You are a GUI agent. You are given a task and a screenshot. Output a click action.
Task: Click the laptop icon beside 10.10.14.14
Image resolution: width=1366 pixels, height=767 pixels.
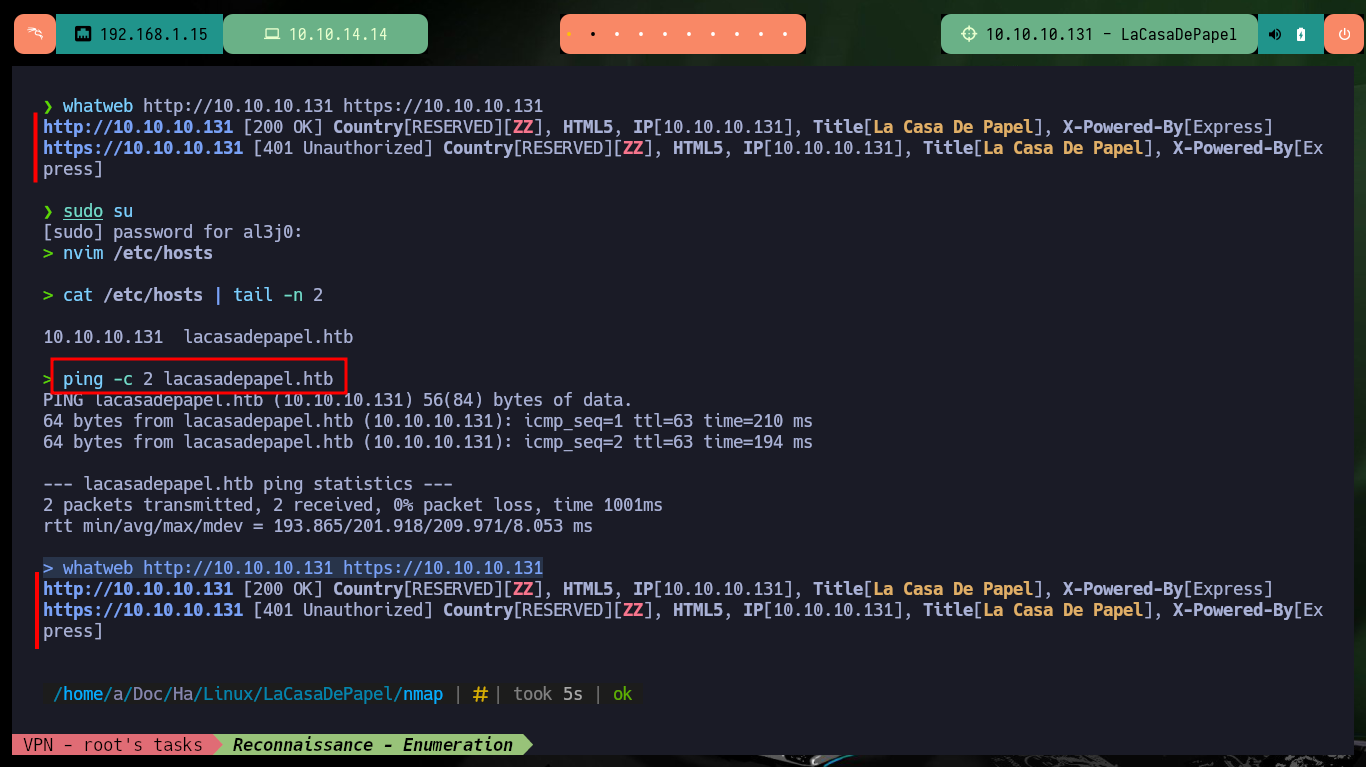pyautogui.click(x=272, y=34)
